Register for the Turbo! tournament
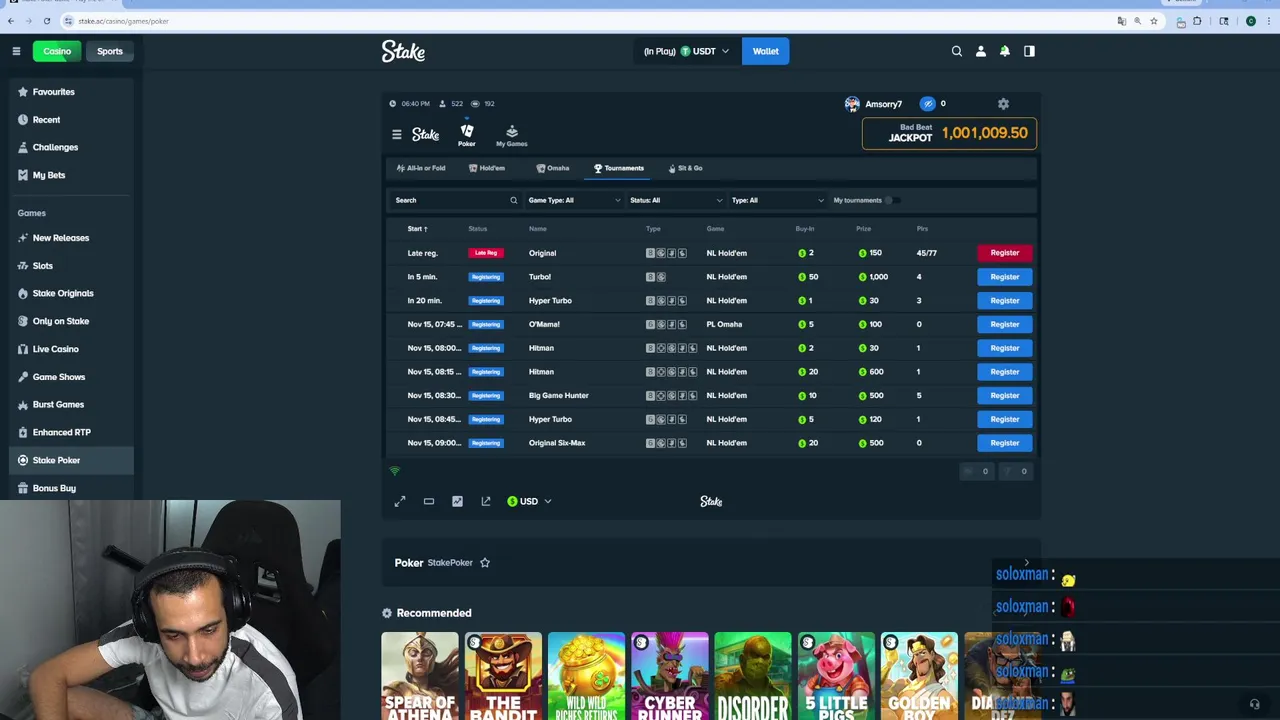1280x720 pixels. pyautogui.click(x=1005, y=277)
